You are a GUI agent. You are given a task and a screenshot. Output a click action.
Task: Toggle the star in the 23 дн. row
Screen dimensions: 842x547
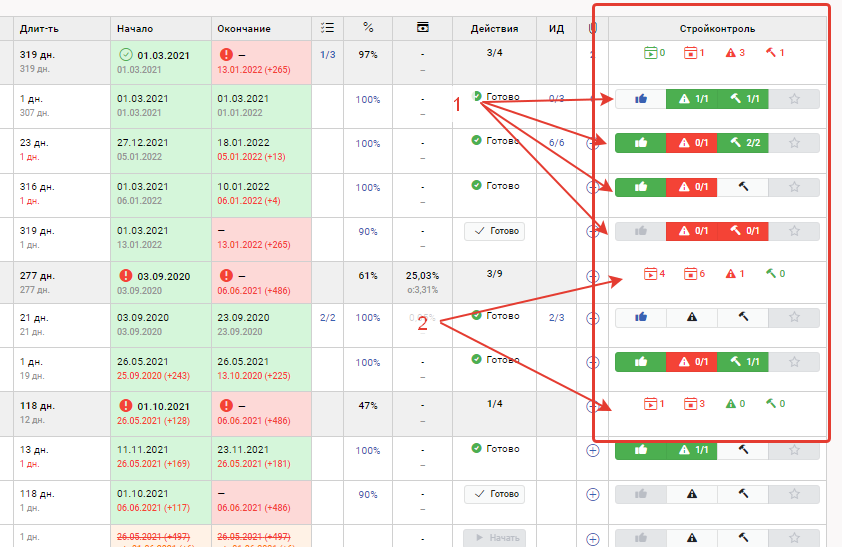click(794, 143)
